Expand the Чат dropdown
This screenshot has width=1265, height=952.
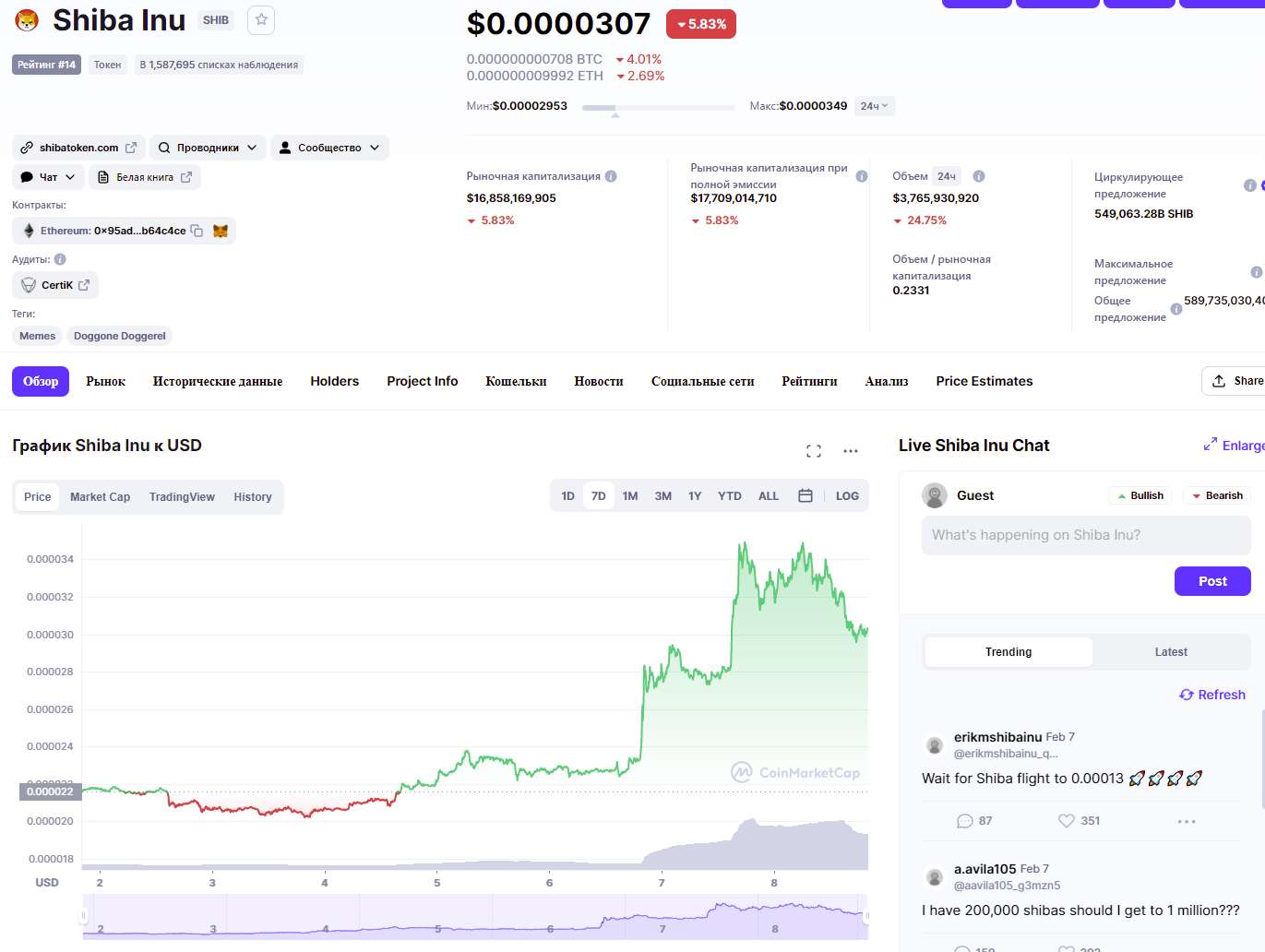[x=48, y=177]
